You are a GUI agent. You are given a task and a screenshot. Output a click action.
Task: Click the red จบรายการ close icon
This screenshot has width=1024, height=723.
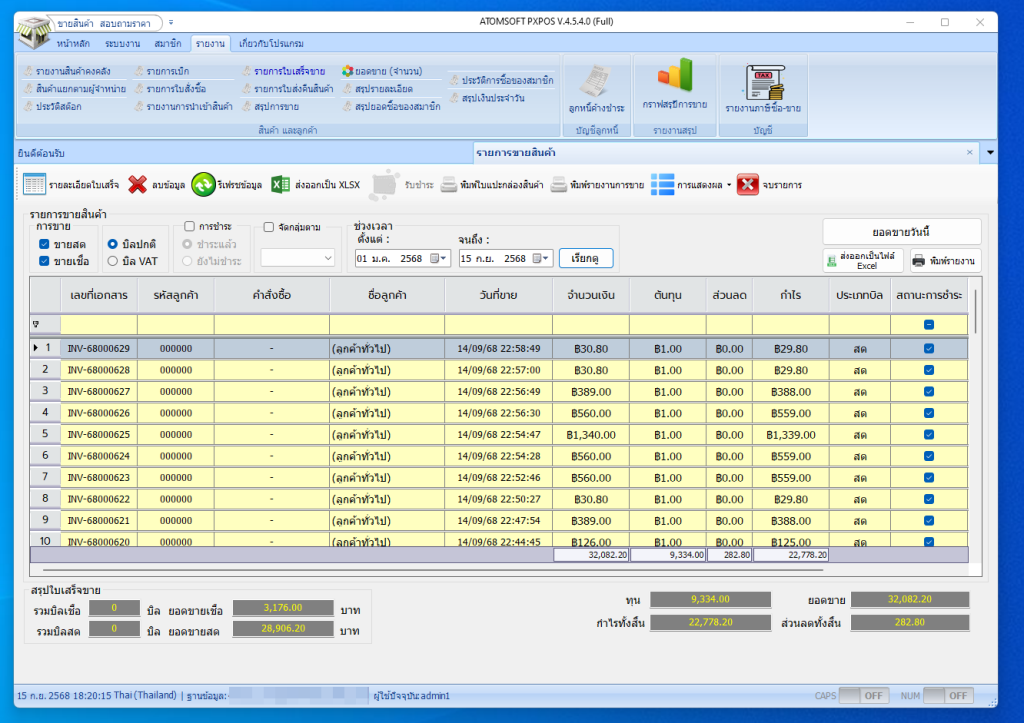pyautogui.click(x=748, y=185)
